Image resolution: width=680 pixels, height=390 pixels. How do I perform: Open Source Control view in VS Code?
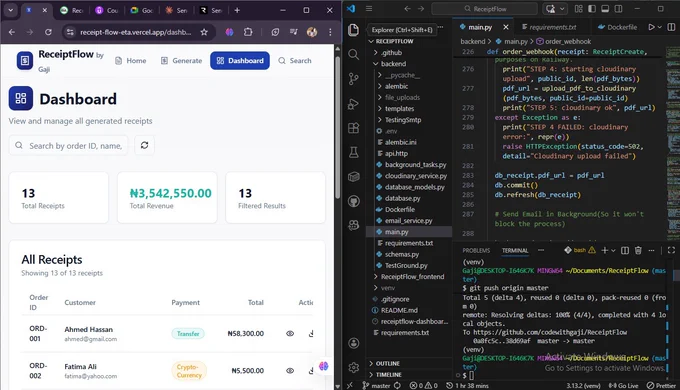point(353,79)
